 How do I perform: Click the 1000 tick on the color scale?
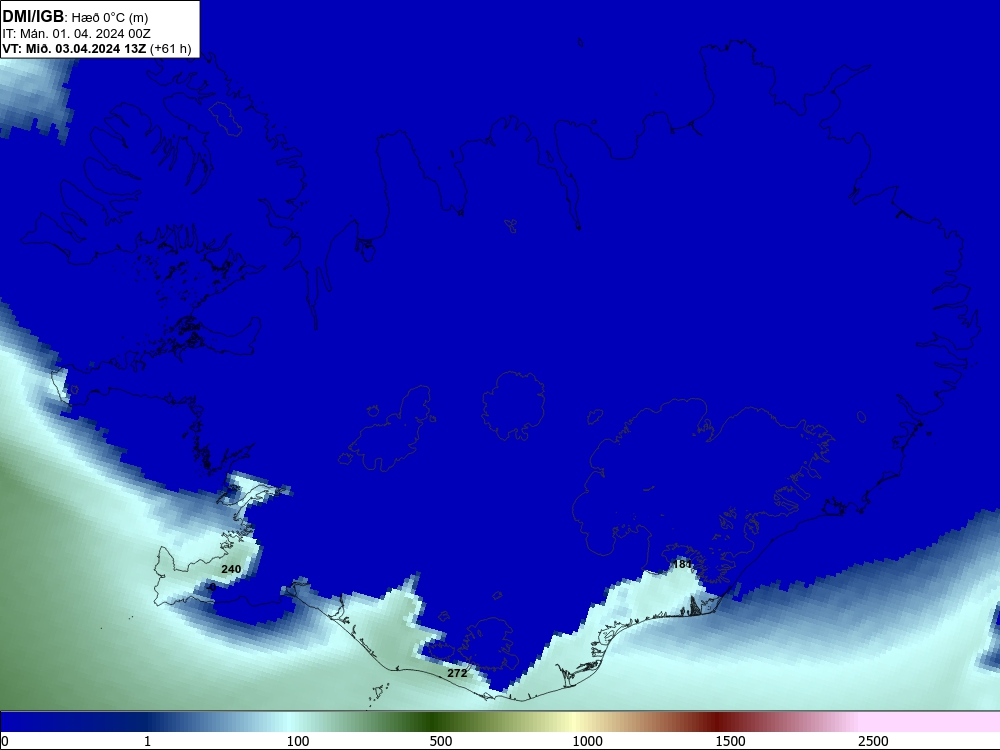[x=587, y=741]
